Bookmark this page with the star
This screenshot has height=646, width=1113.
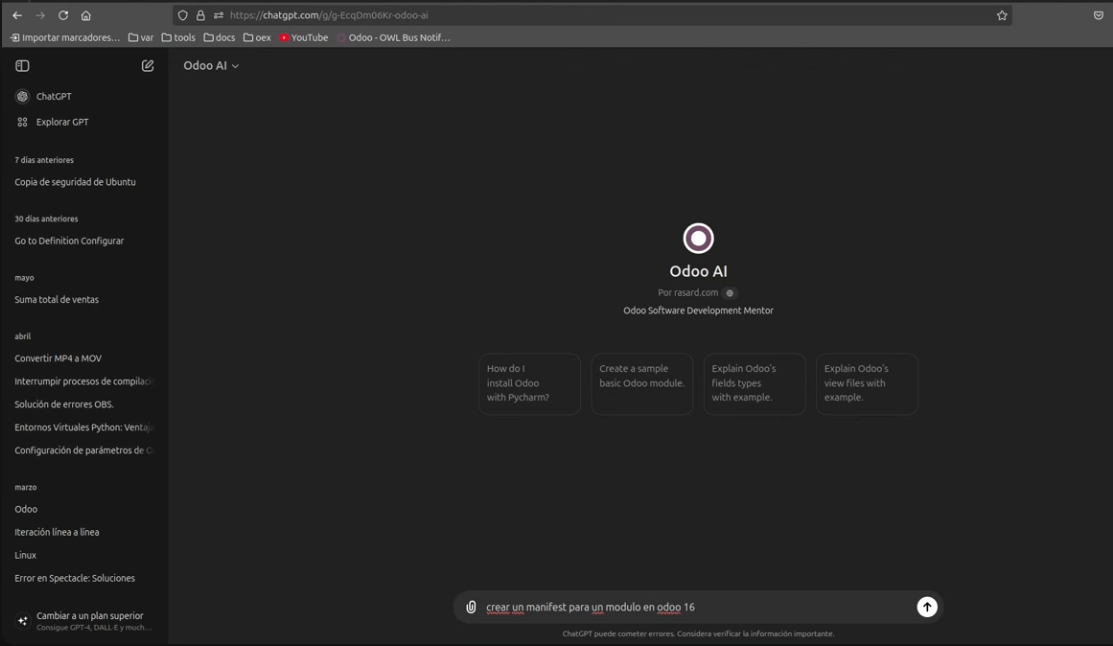pos(1002,15)
